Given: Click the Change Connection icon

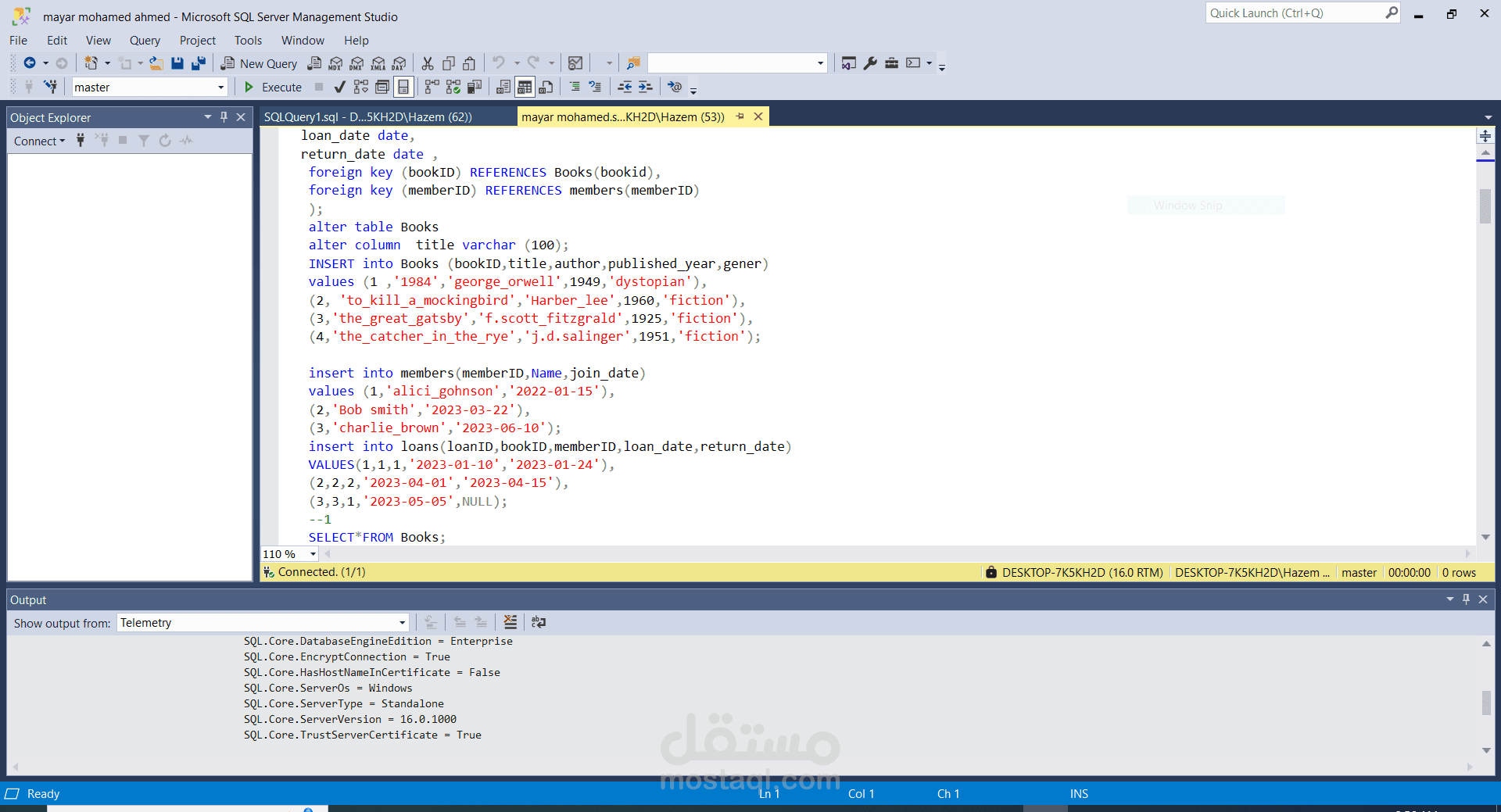Looking at the screenshot, I should pyautogui.click(x=50, y=87).
